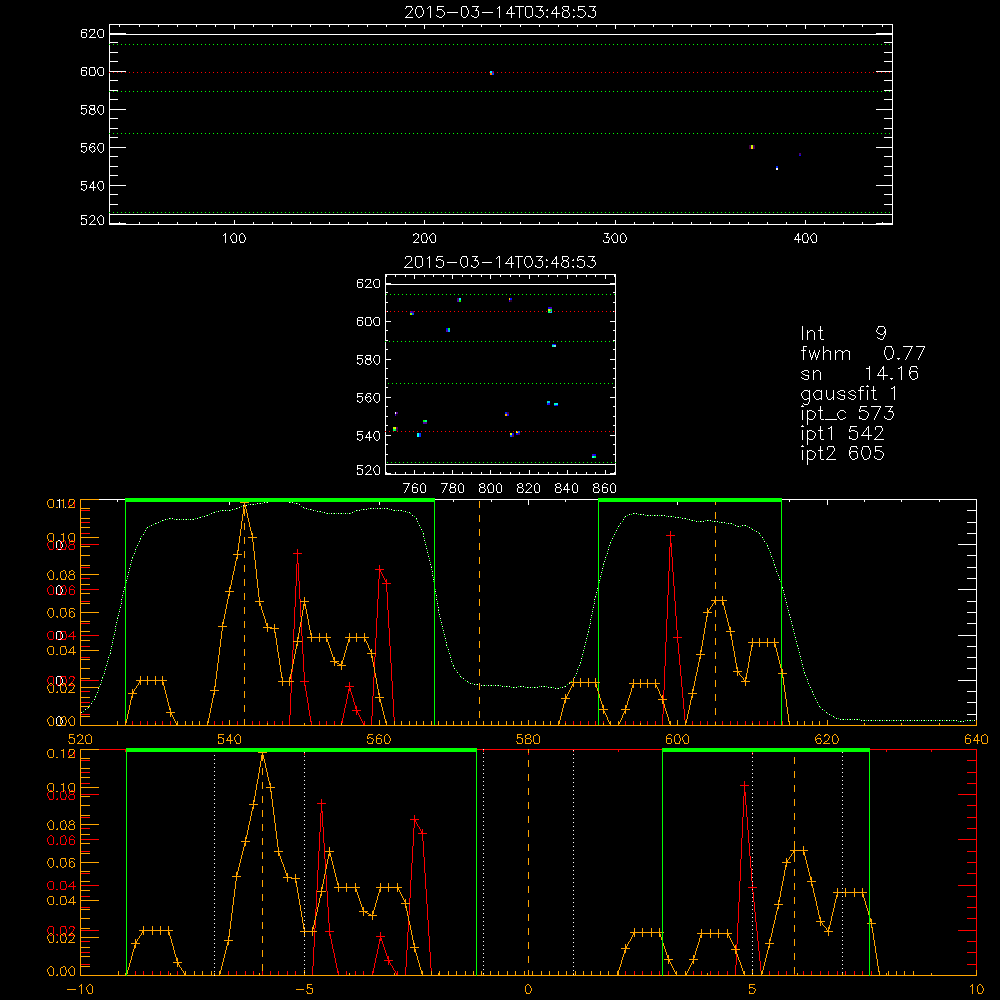The height and width of the screenshot is (1000, 1000).
Task: Click the 'ipt2 605' entry
Action: coord(842,453)
